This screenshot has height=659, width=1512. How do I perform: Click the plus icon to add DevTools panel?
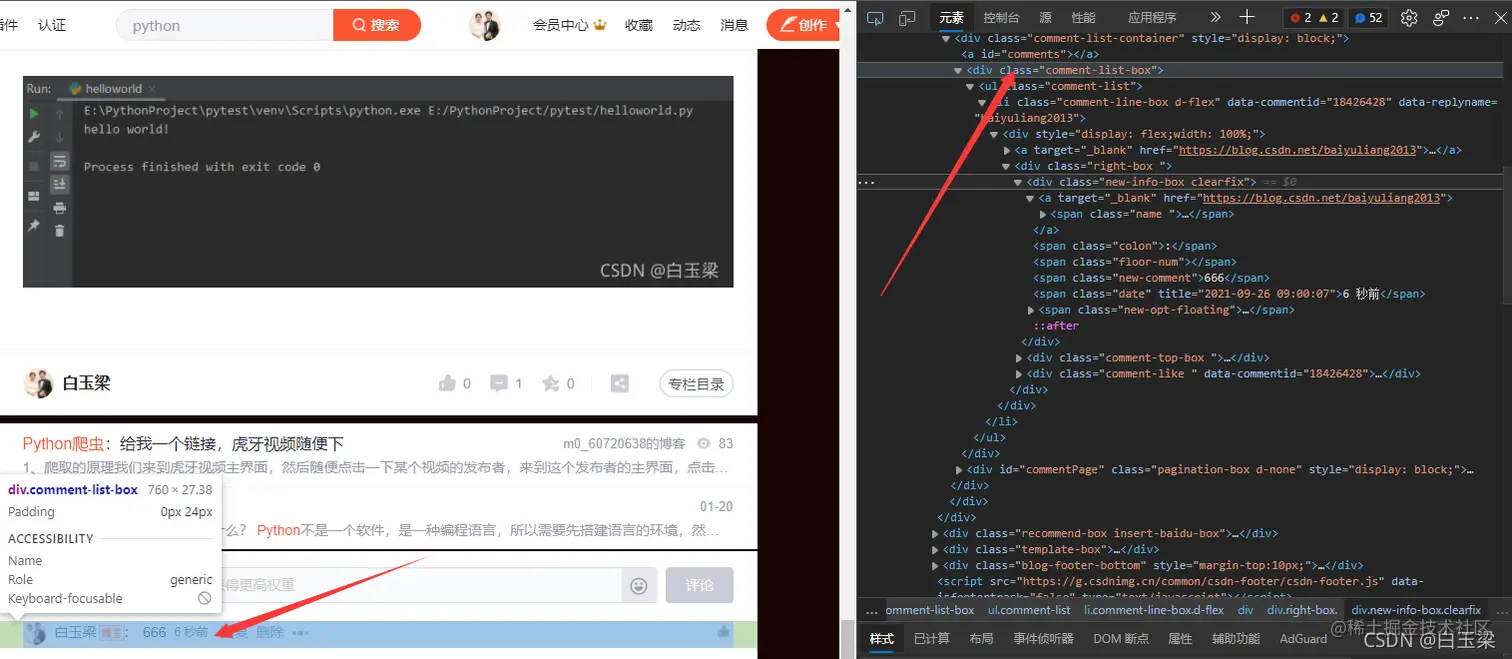(x=1246, y=17)
